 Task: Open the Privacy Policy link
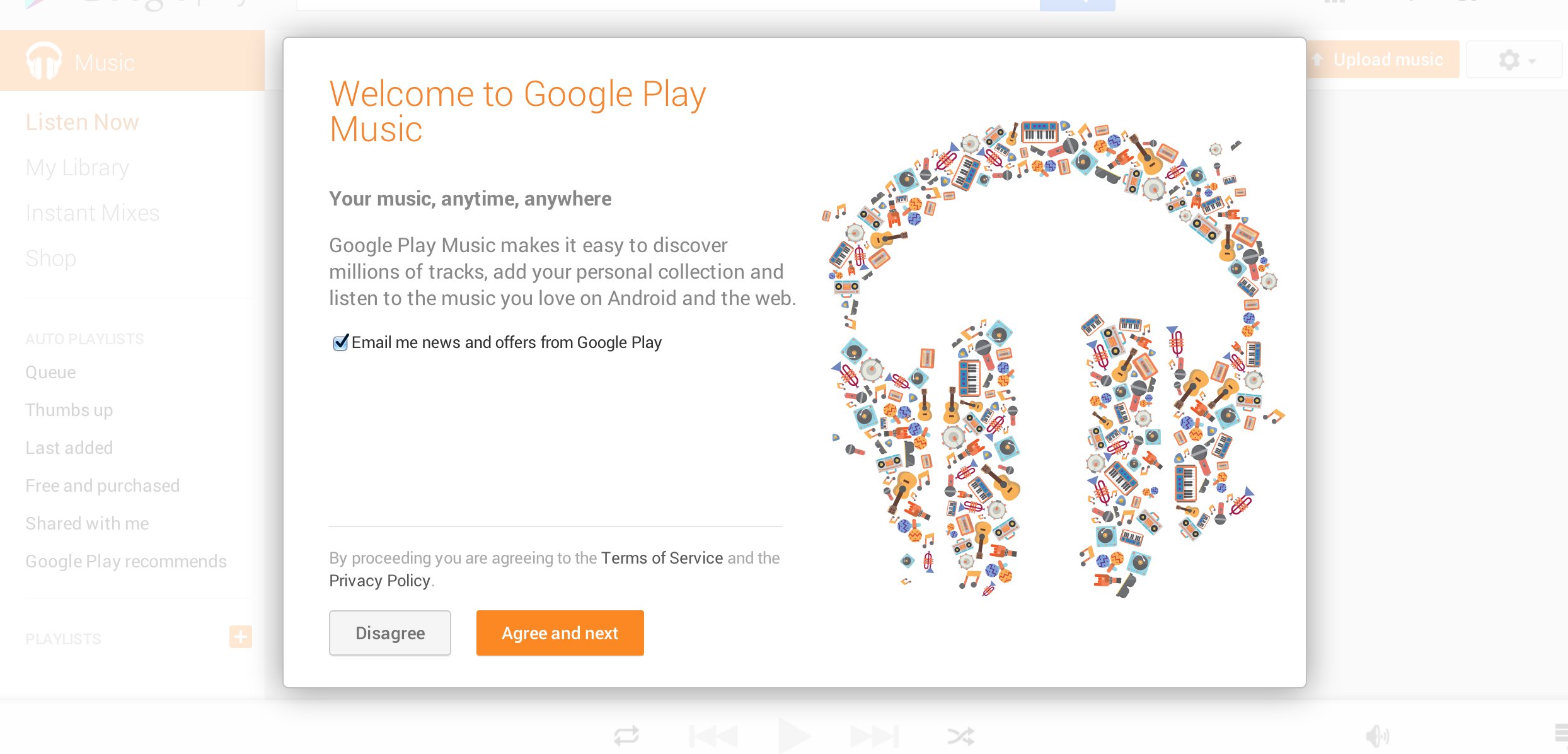point(379,581)
